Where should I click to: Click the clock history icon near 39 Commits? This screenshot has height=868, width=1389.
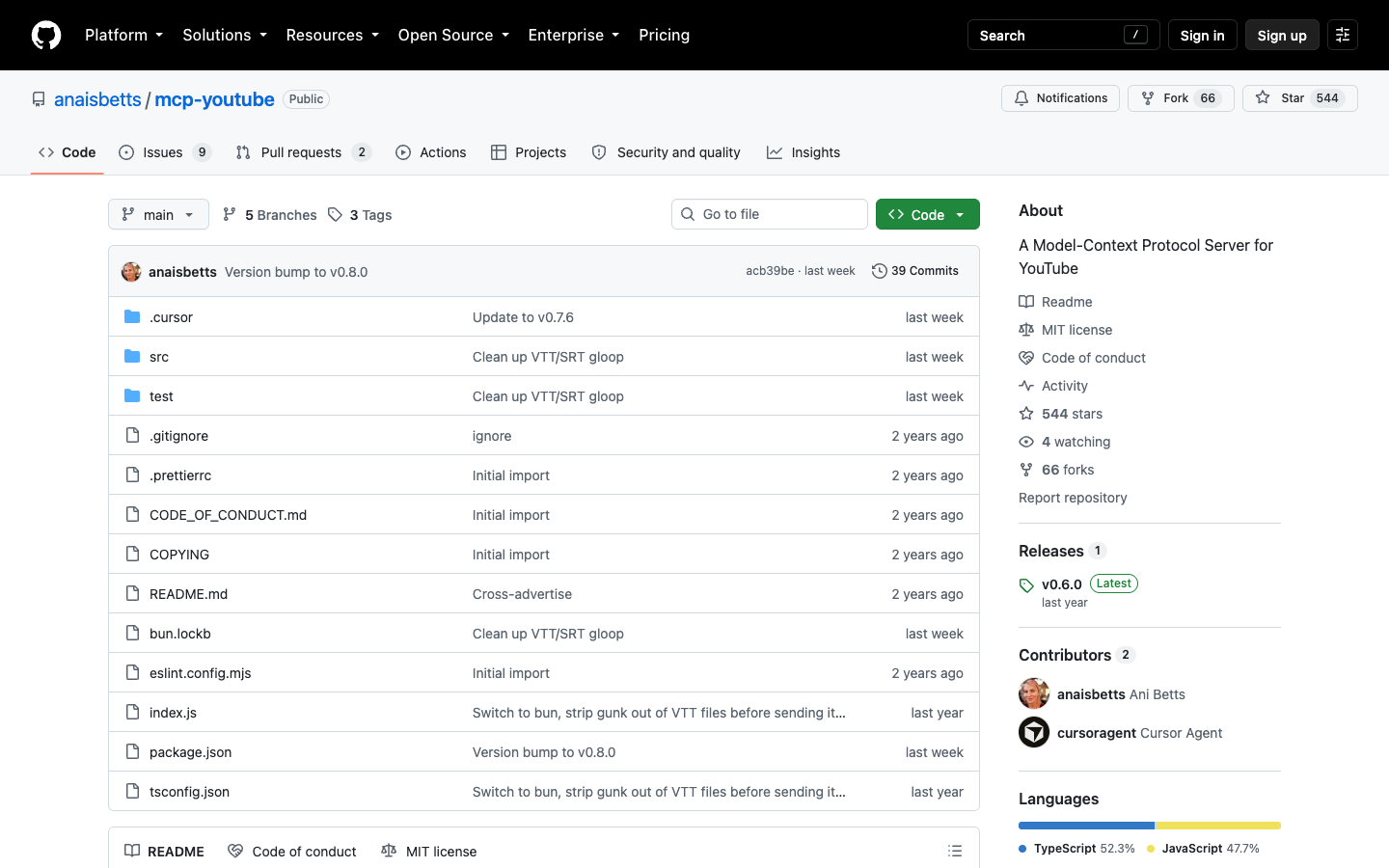pyautogui.click(x=879, y=271)
